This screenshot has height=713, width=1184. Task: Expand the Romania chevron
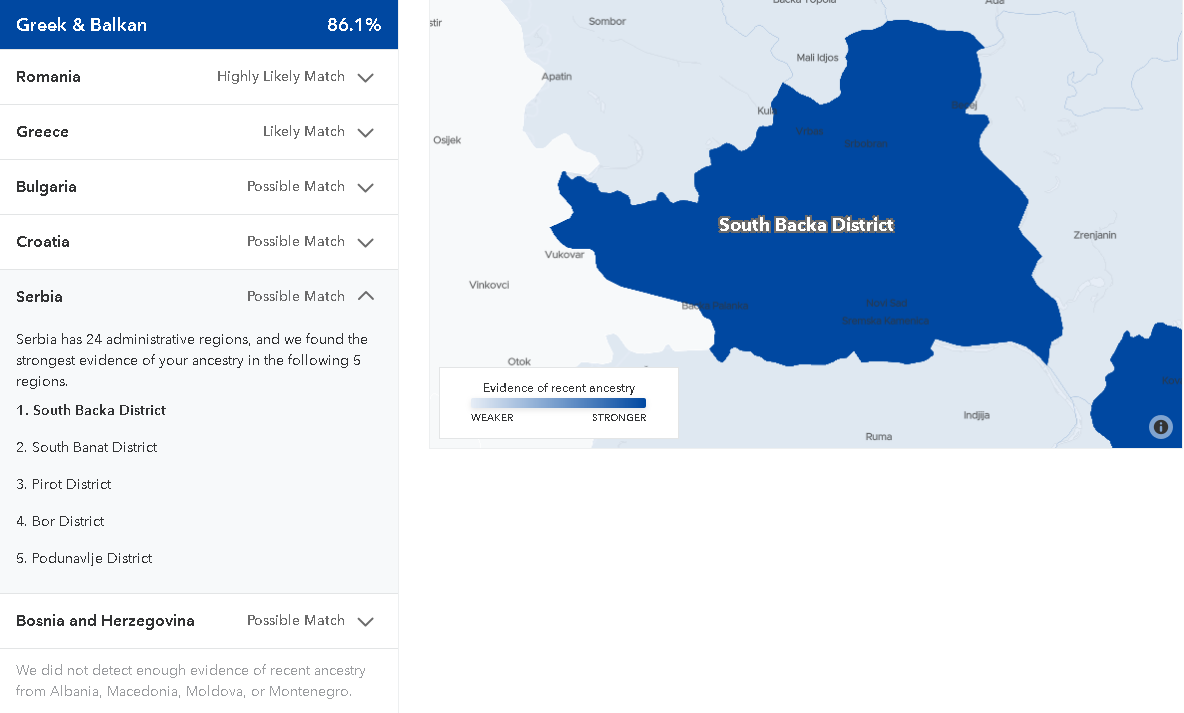pos(365,77)
